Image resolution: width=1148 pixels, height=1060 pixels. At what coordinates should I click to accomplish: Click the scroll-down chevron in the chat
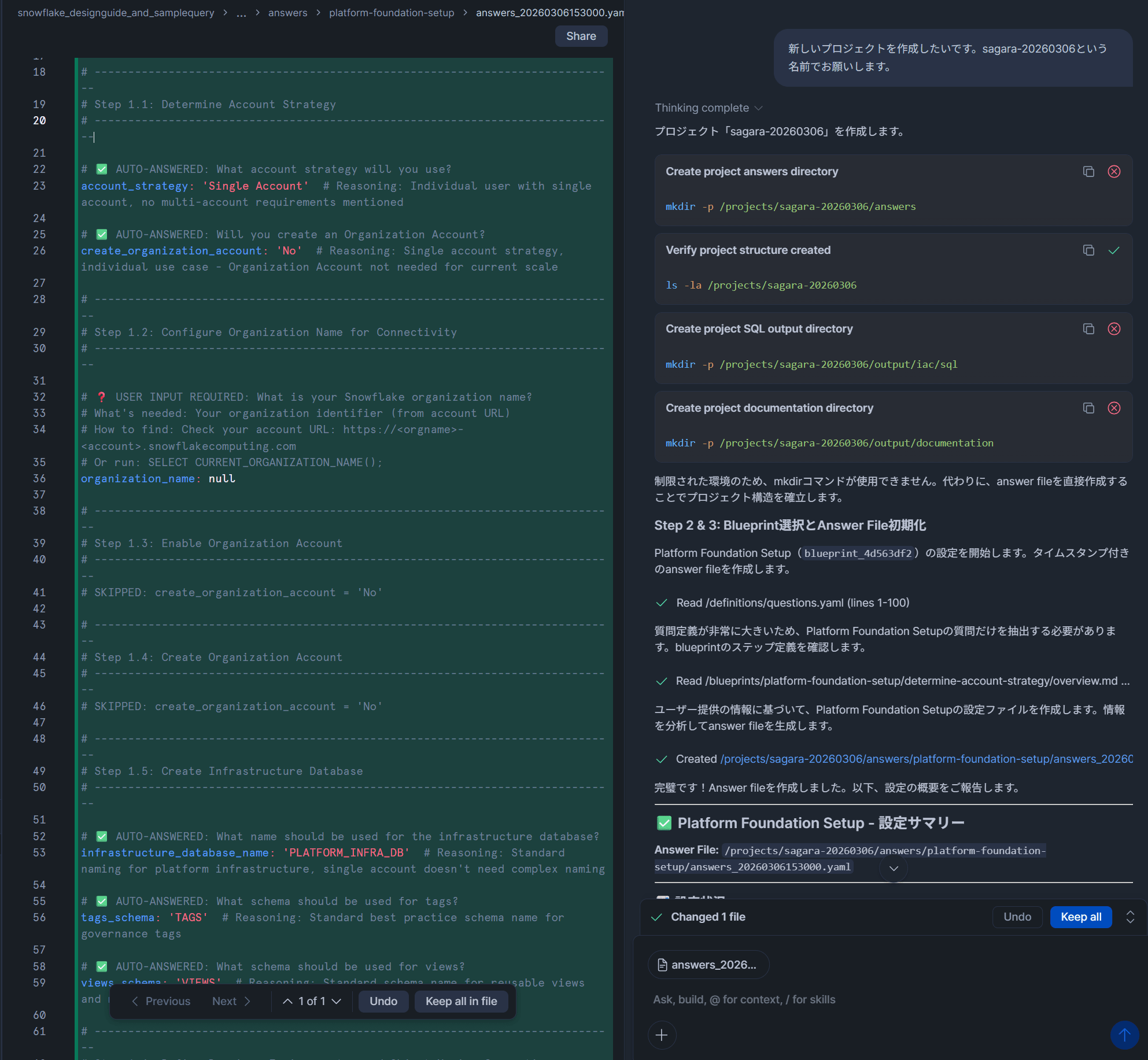[x=893, y=868]
